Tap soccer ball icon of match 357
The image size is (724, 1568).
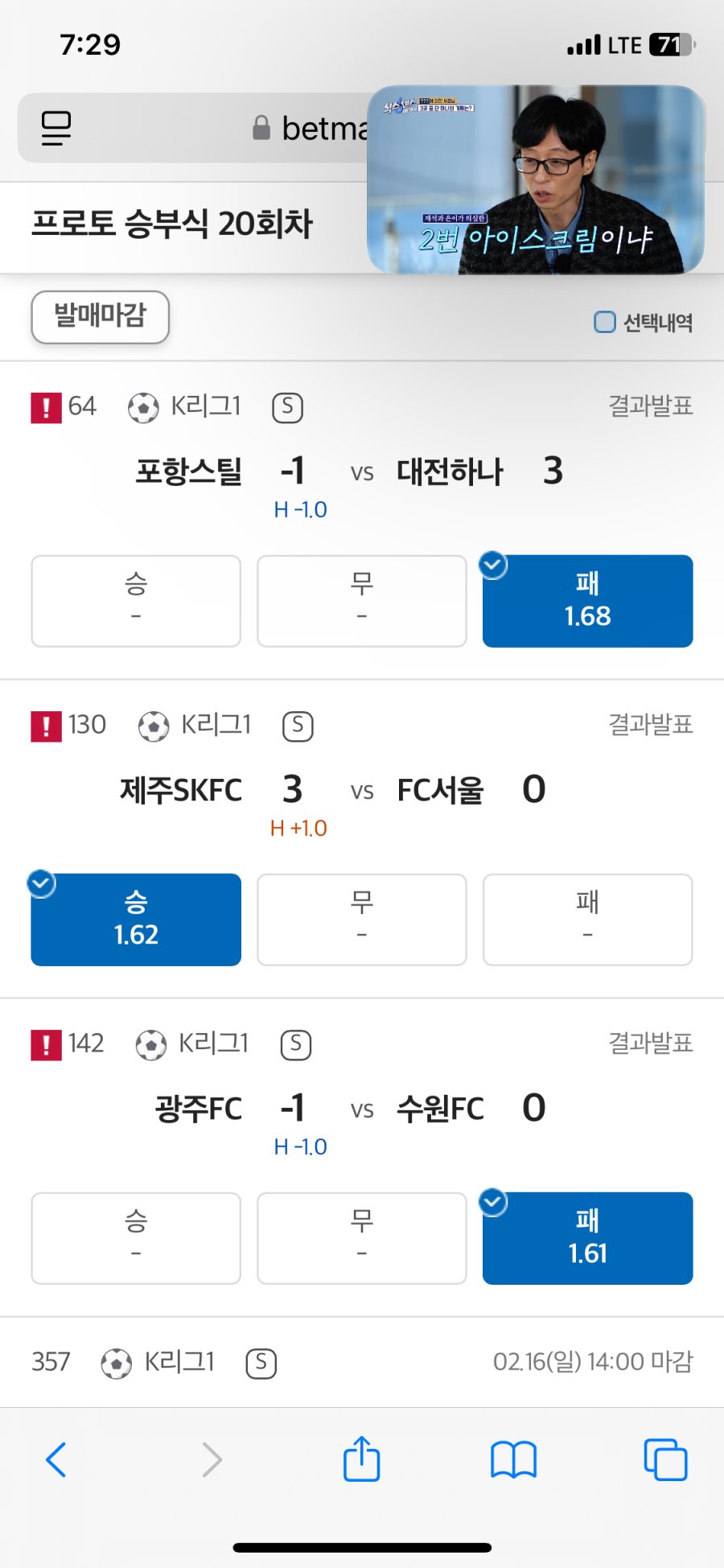116,1363
